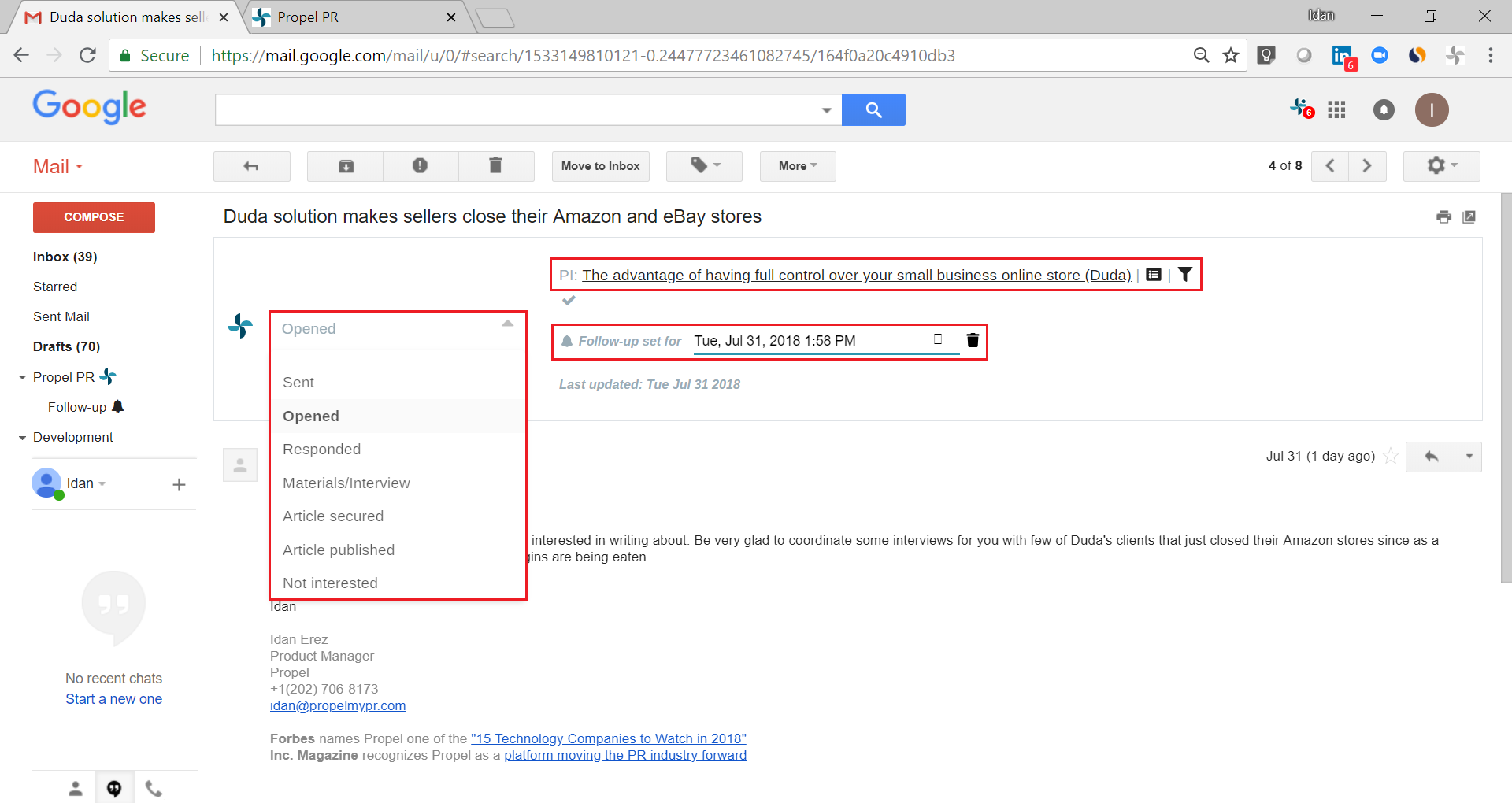
Task: Open the account avatar menu
Action: click(x=1432, y=109)
